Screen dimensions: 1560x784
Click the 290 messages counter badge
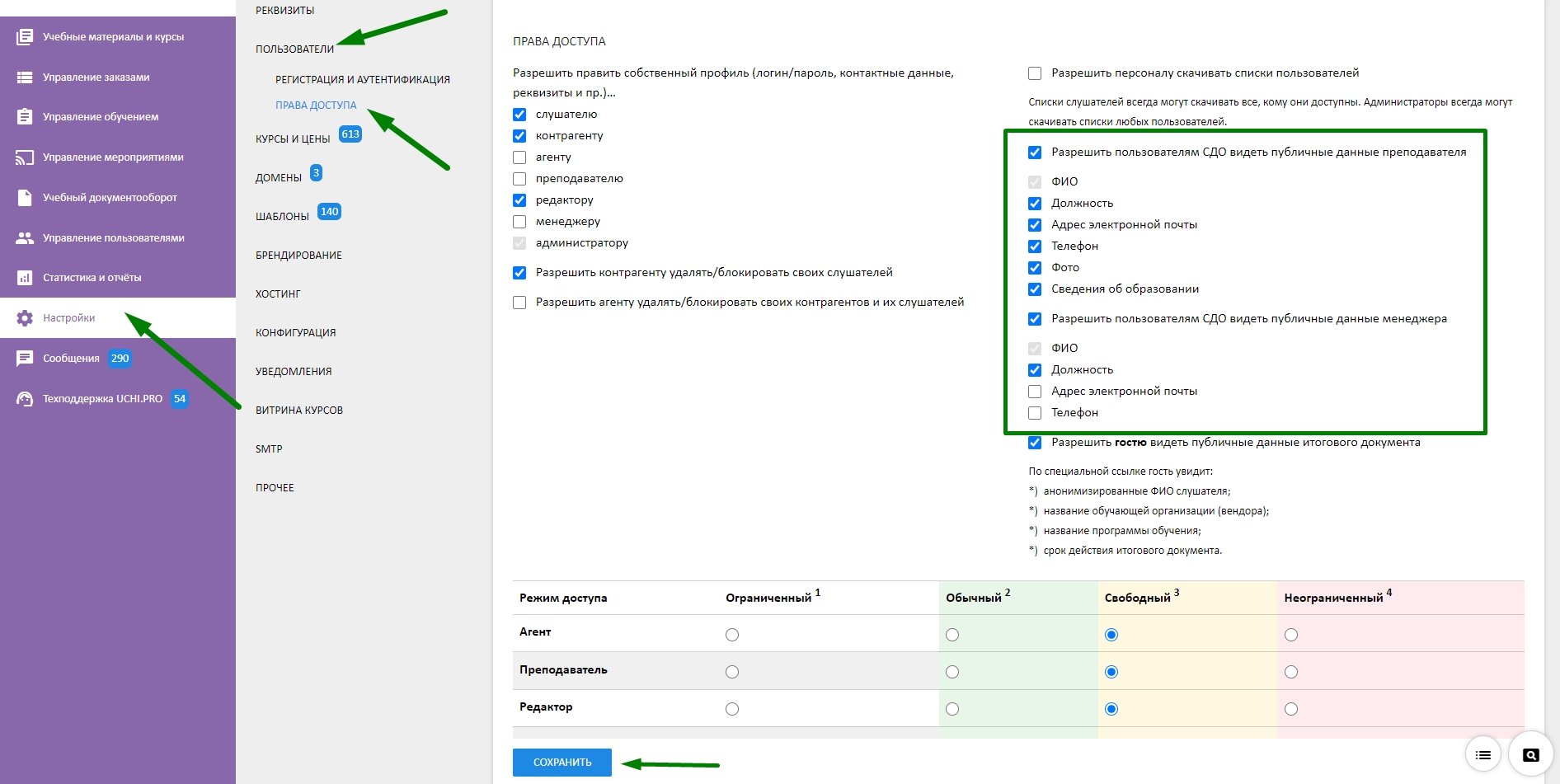[x=120, y=359]
